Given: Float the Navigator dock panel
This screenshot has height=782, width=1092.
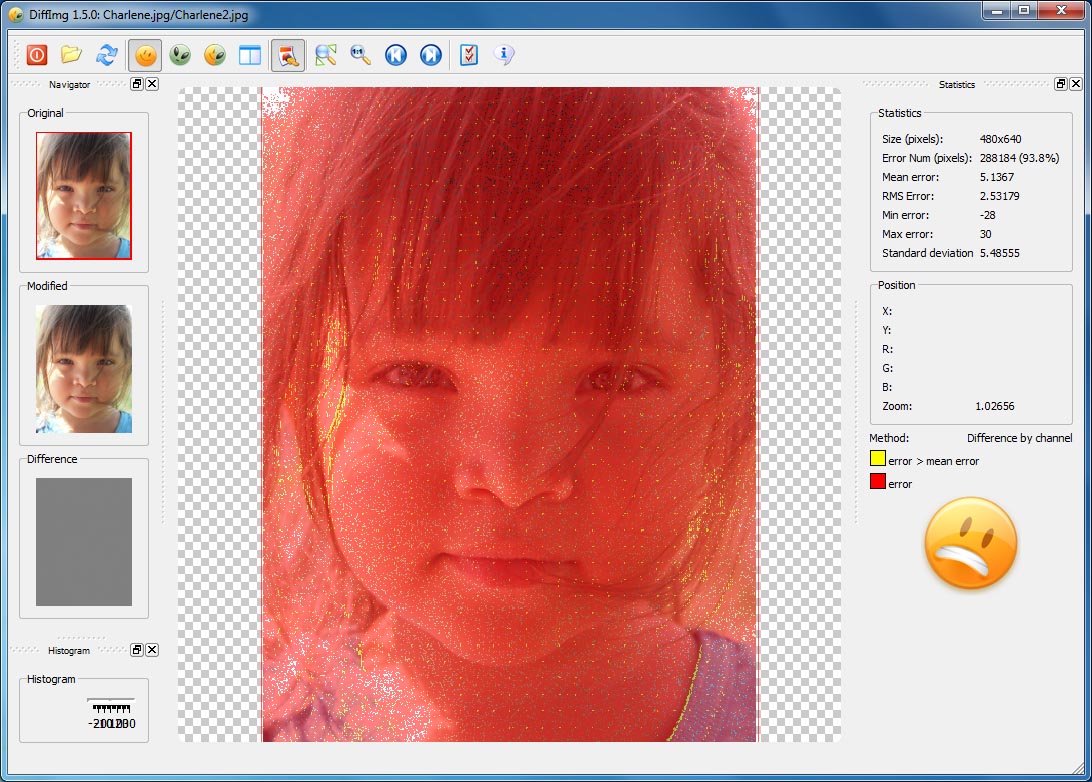Looking at the screenshot, I should (137, 85).
